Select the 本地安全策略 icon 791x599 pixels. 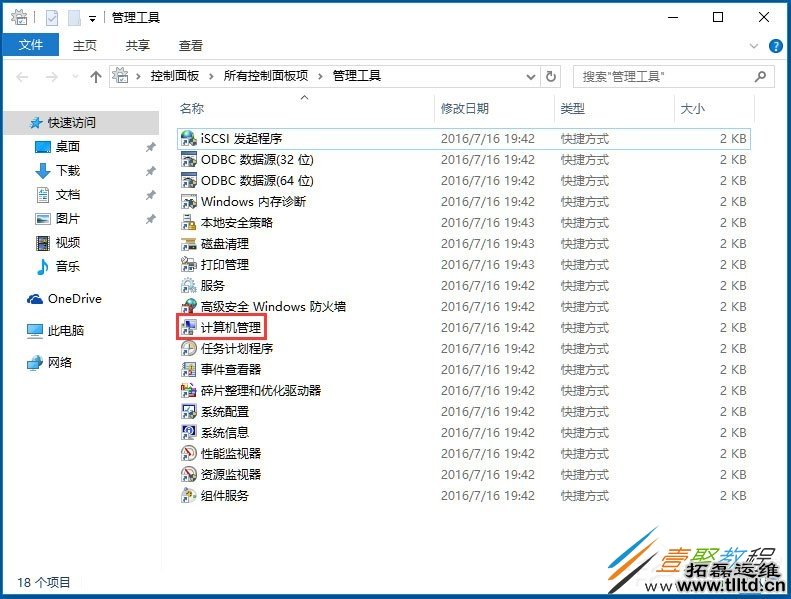[189, 223]
